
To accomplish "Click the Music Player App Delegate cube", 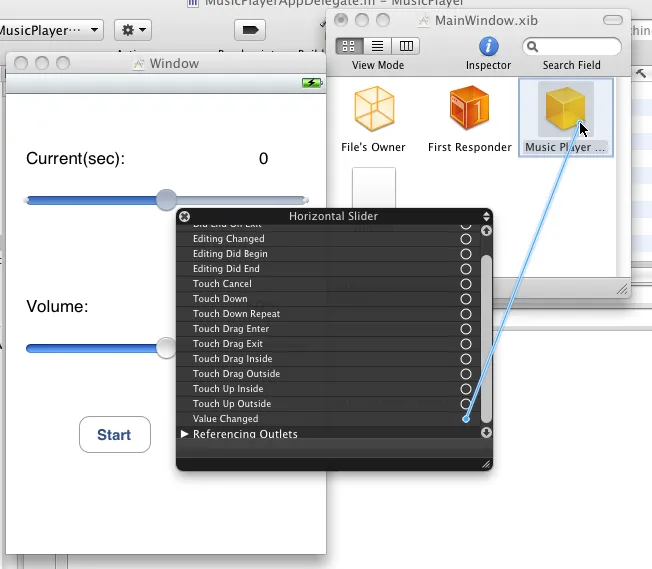I will coord(565,111).
